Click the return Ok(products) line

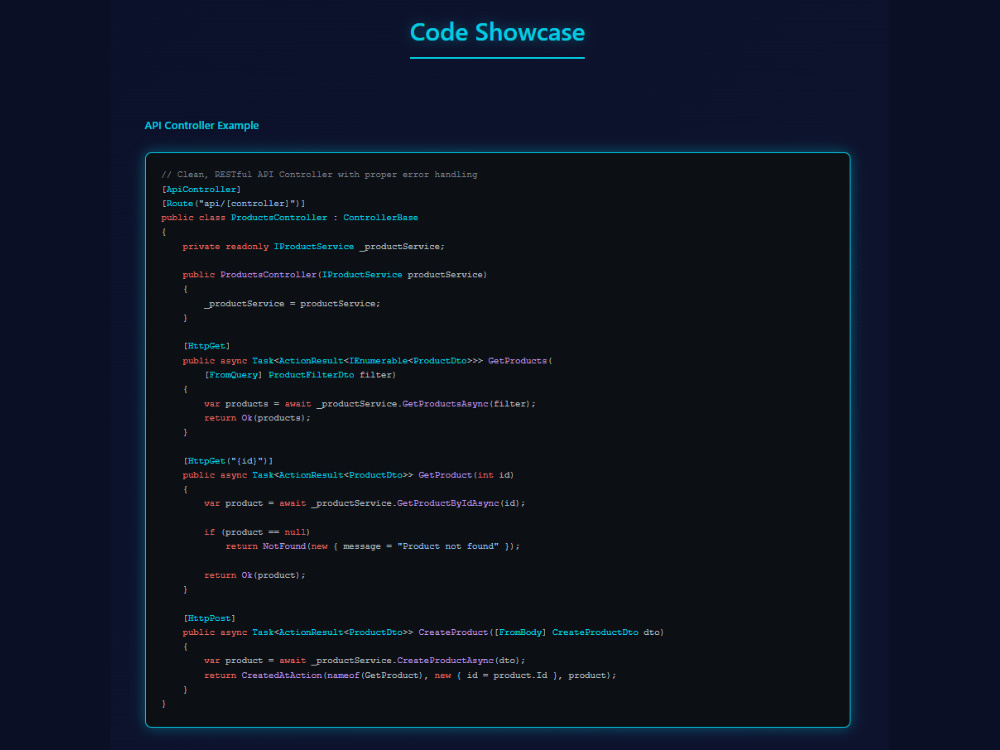[257, 418]
